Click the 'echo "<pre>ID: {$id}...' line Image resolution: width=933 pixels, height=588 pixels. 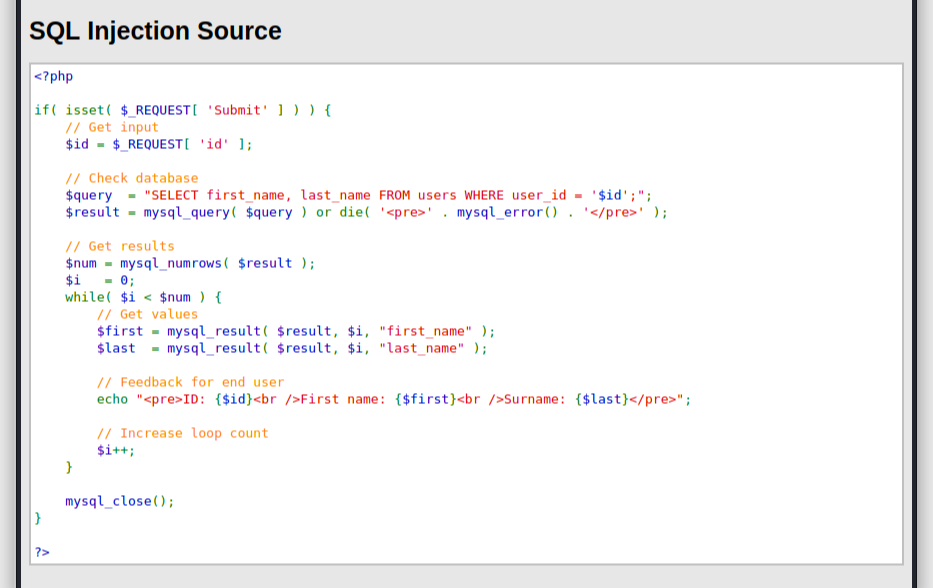tap(394, 399)
